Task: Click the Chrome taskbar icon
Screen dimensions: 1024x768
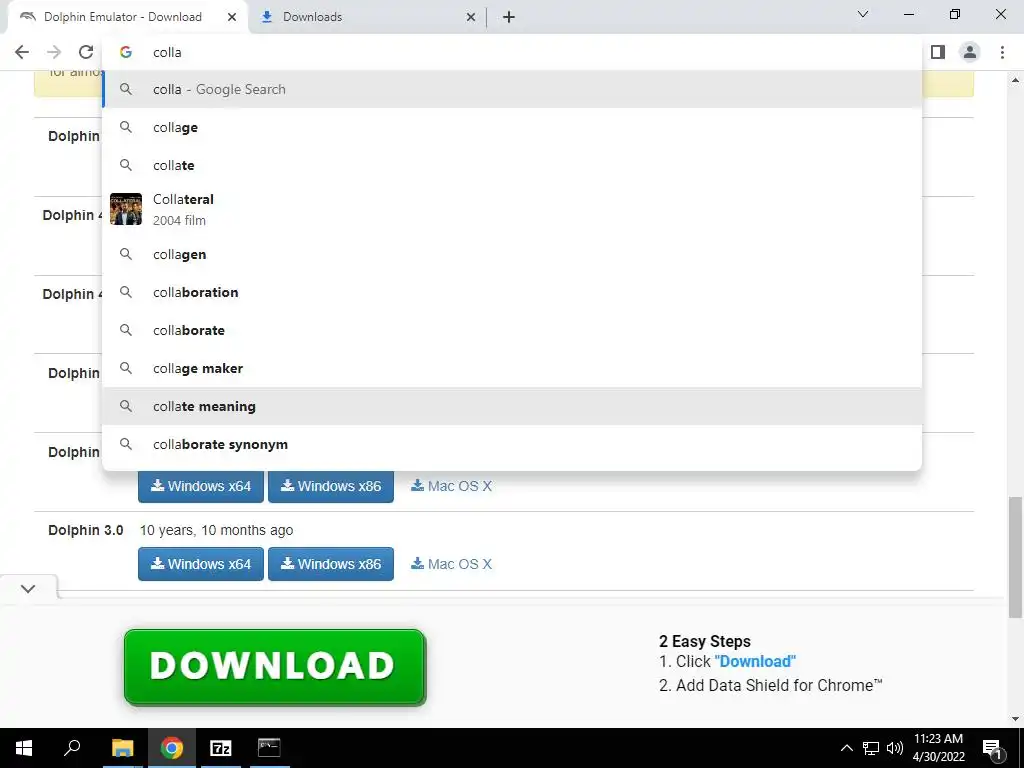Action: 172,748
